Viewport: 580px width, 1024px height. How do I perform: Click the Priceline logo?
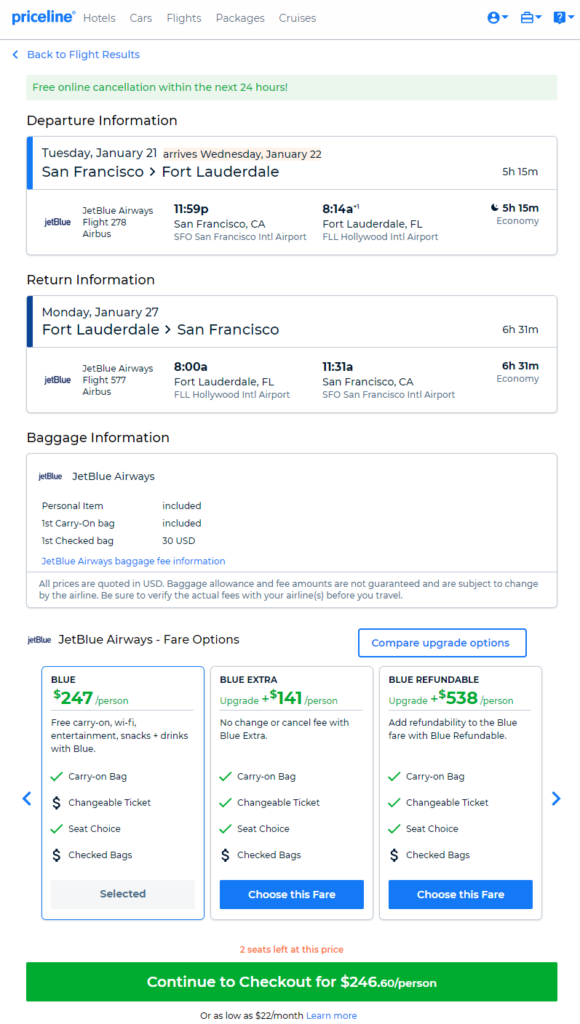click(x=43, y=18)
